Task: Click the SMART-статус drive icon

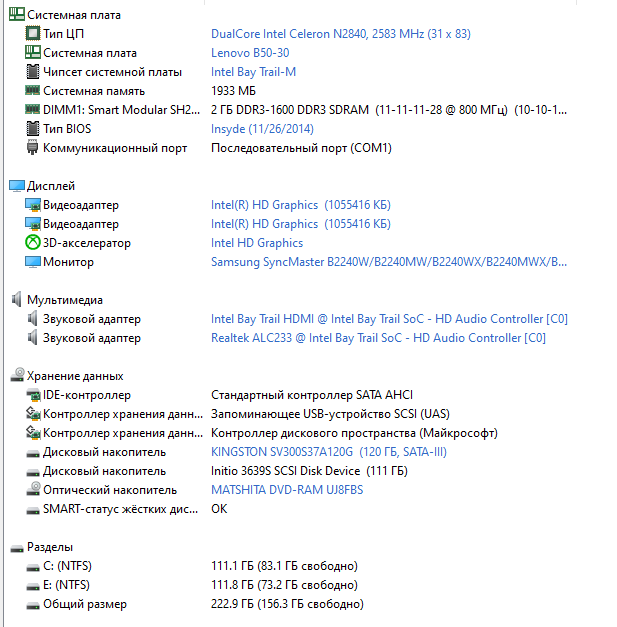Action: coord(33,511)
